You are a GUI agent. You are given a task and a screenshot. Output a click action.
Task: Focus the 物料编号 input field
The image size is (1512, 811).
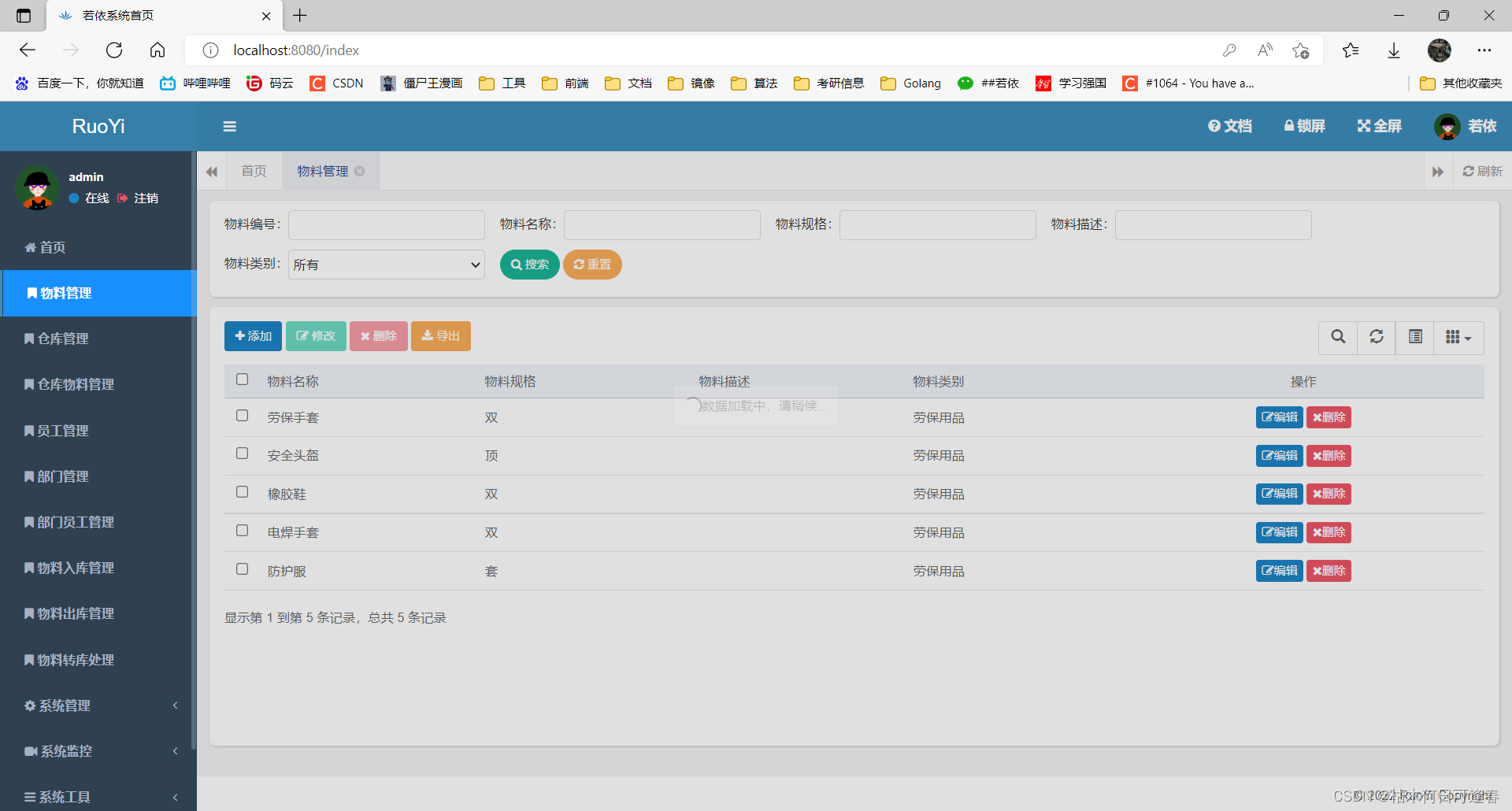click(x=387, y=225)
